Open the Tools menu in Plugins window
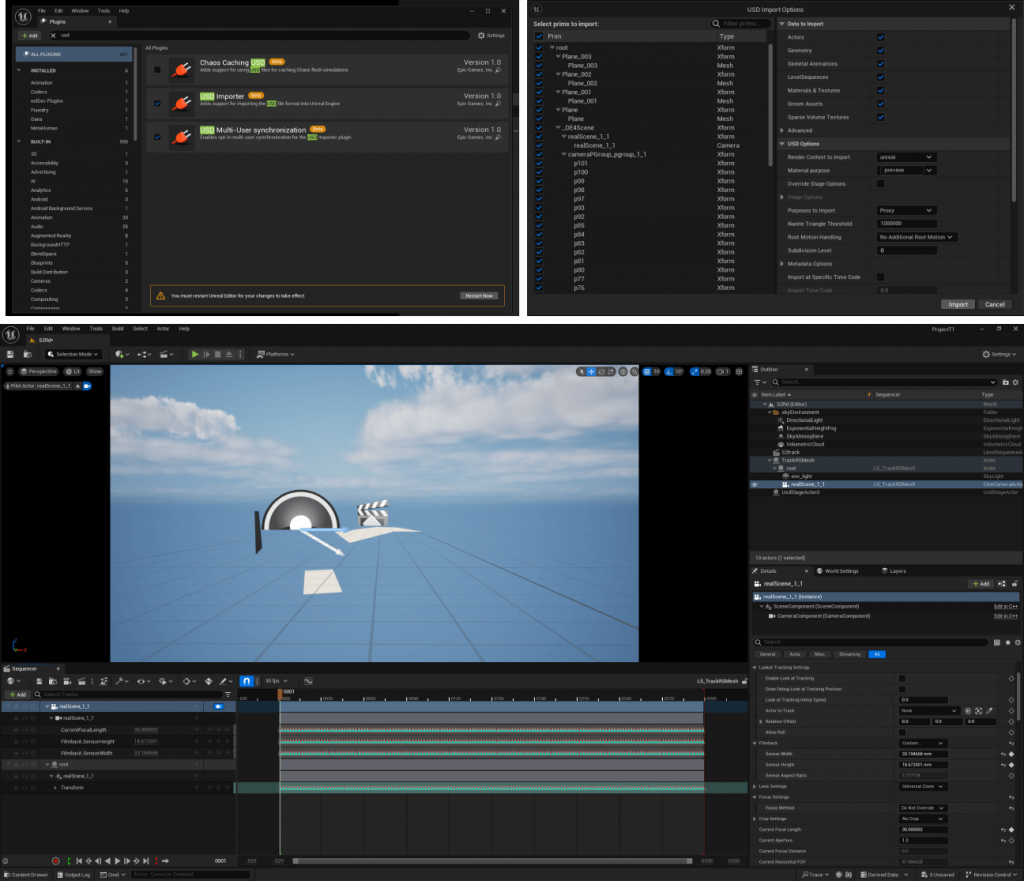The height and width of the screenshot is (881, 1024). tap(104, 10)
